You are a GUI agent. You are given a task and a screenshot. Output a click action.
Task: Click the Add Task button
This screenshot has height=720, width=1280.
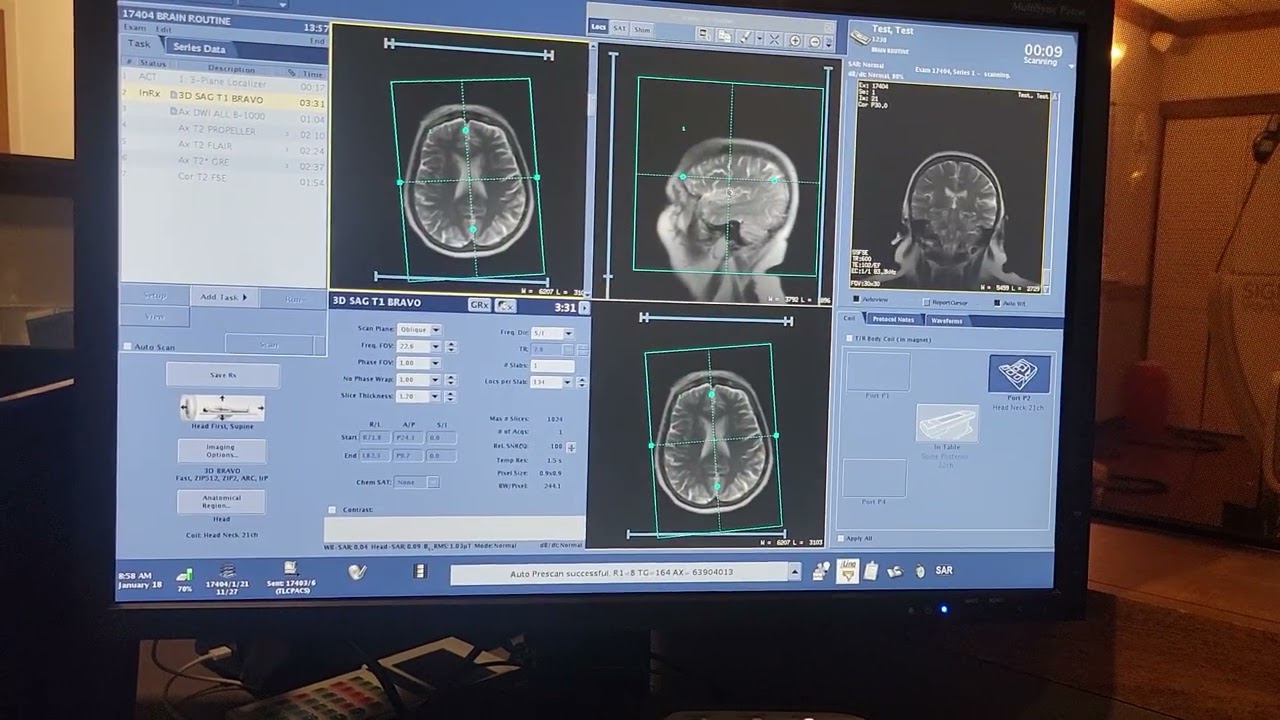(x=224, y=297)
